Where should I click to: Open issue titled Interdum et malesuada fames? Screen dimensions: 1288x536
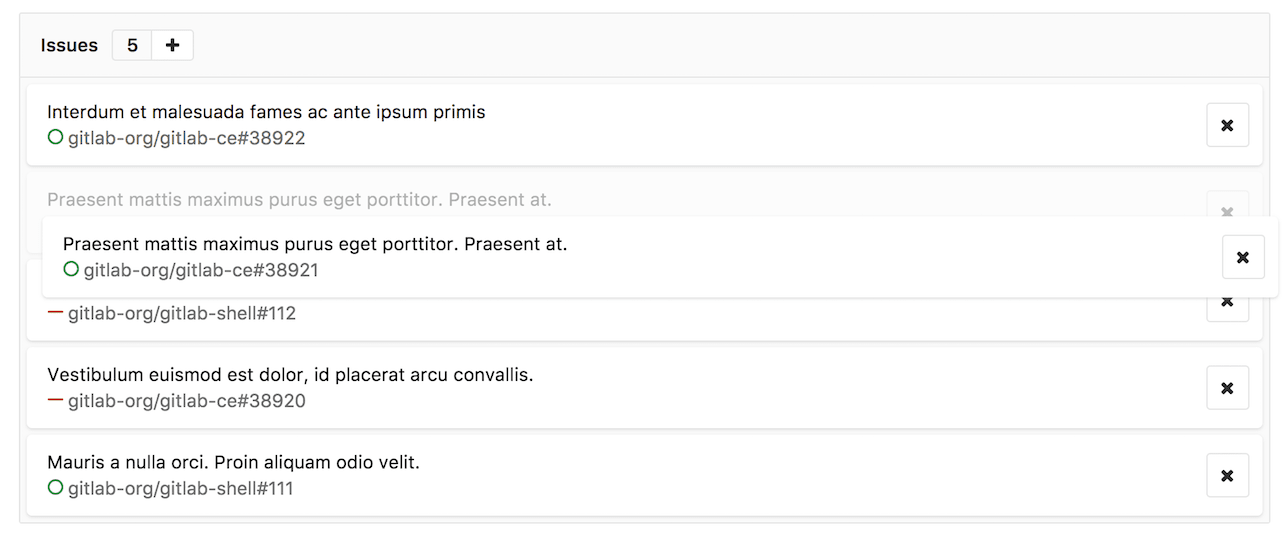pos(266,112)
